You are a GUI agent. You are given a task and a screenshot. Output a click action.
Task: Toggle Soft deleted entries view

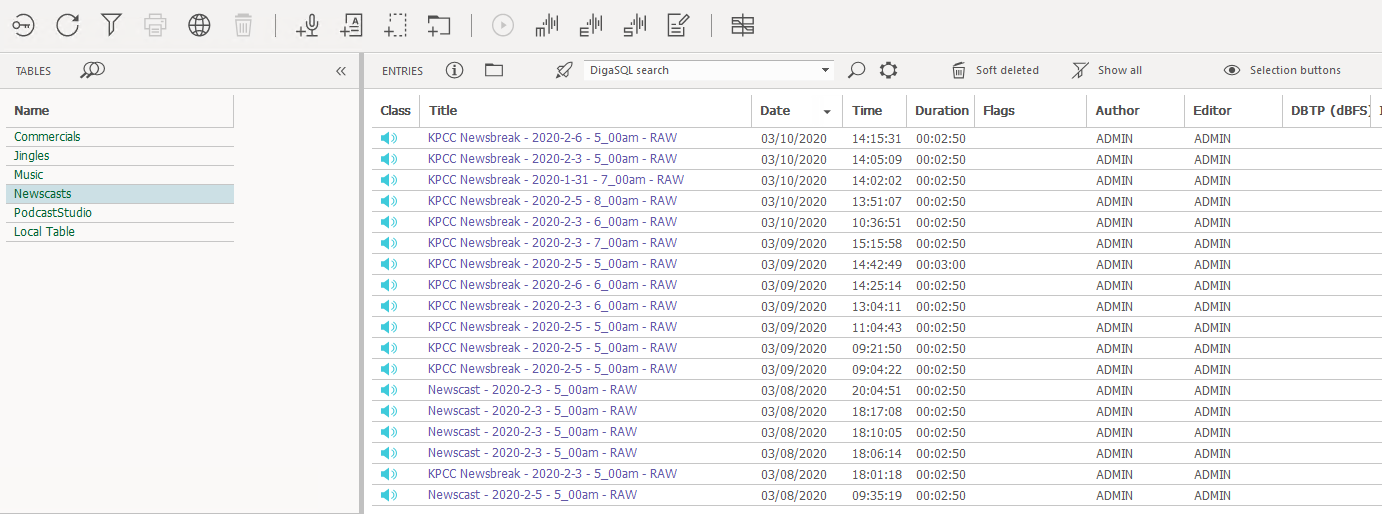pos(995,70)
